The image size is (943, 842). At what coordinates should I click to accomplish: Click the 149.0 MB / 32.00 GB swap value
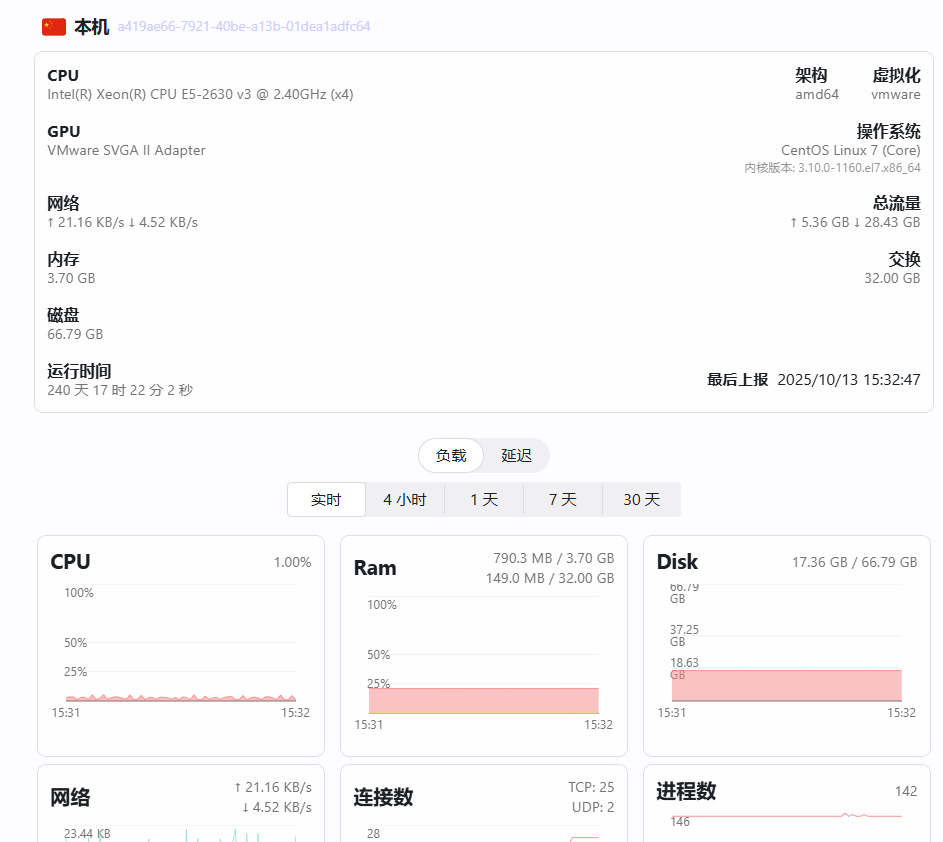pyautogui.click(x=550, y=578)
